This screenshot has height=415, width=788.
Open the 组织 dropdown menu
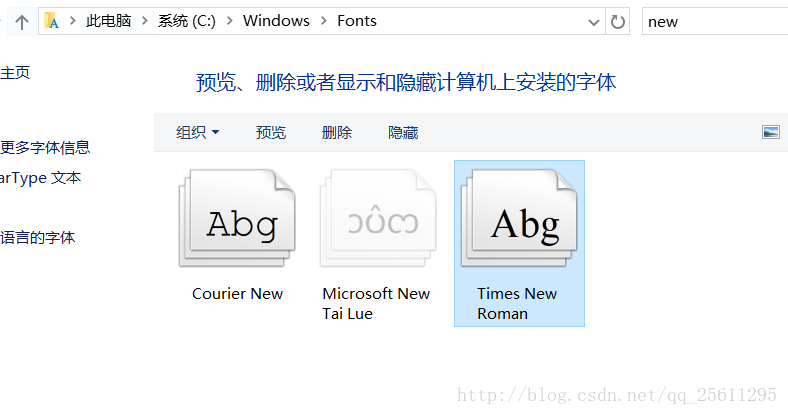pos(198,133)
